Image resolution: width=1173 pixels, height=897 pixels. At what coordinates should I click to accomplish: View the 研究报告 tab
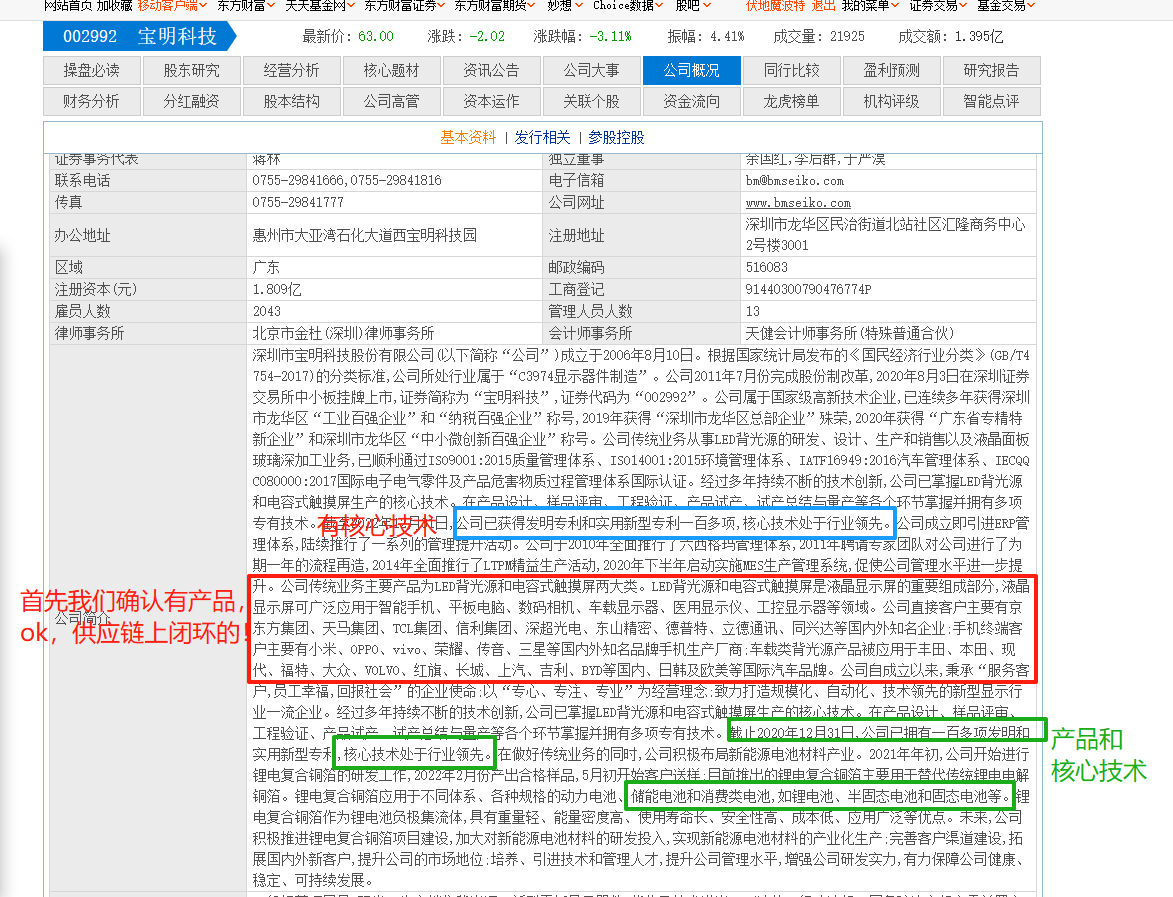tap(991, 70)
